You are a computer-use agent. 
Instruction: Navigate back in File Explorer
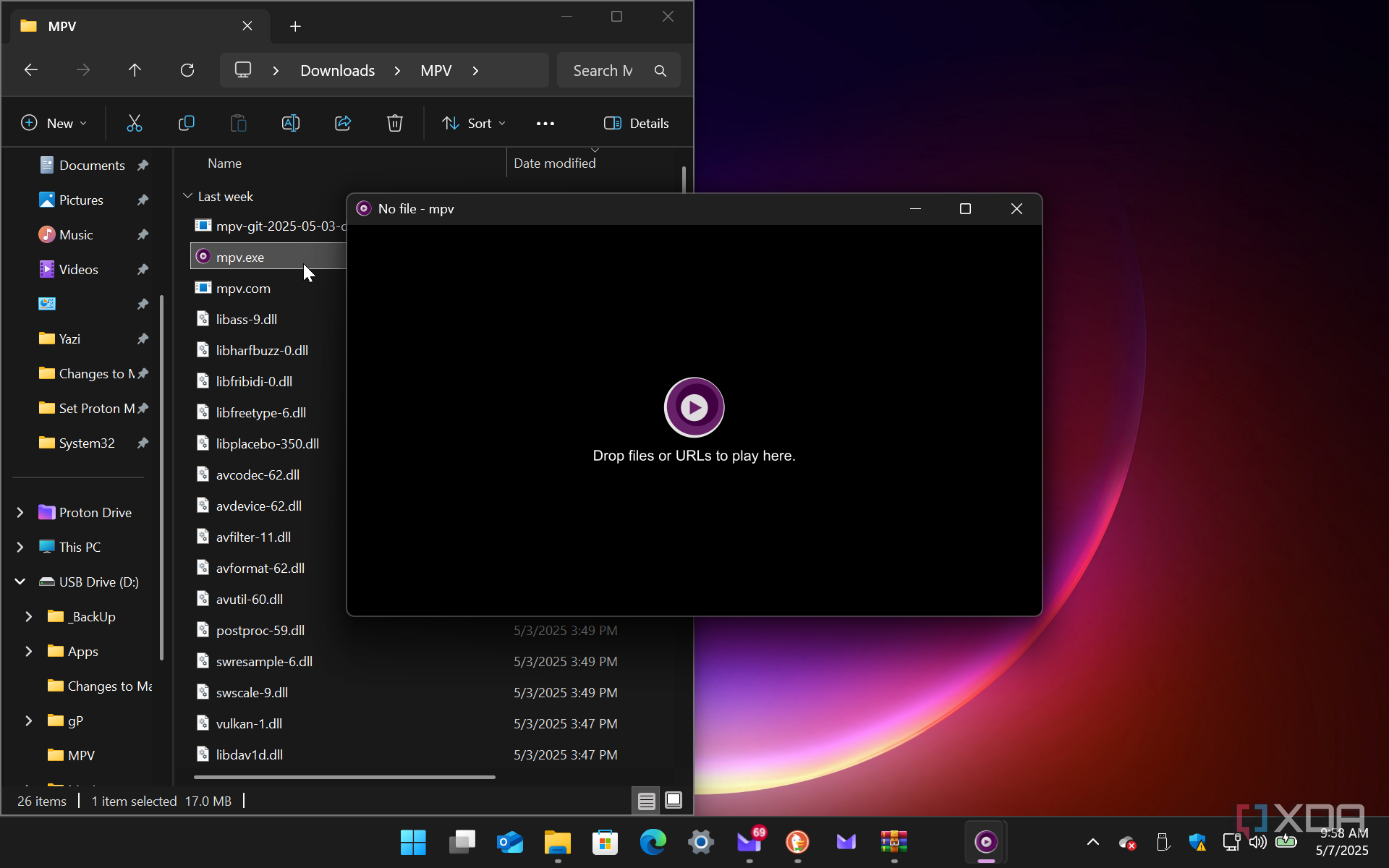[x=31, y=70]
